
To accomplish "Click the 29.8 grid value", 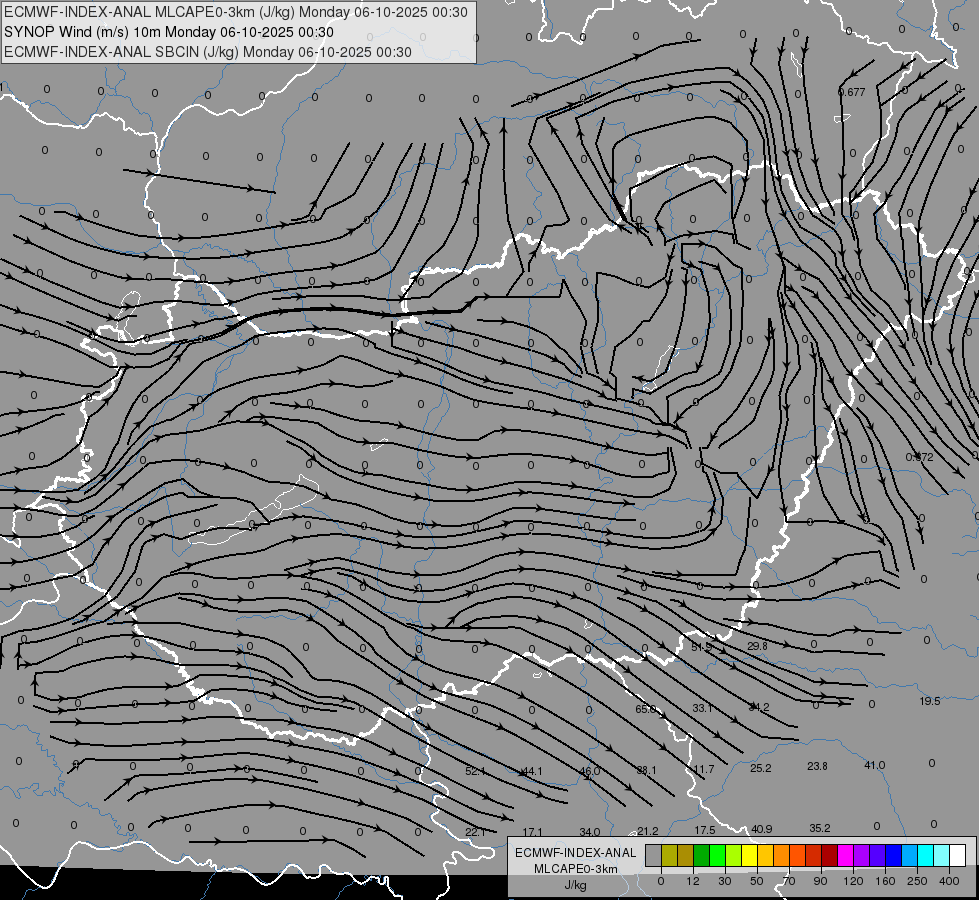I will point(757,646).
